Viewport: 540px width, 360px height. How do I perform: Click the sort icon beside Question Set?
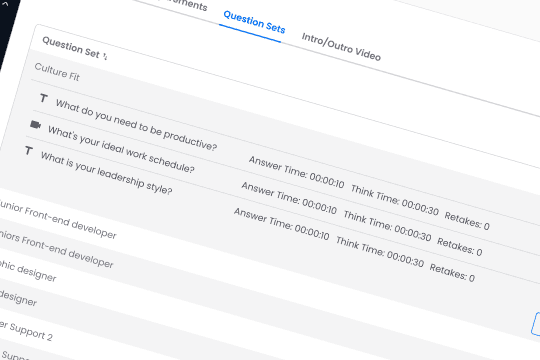(x=105, y=56)
